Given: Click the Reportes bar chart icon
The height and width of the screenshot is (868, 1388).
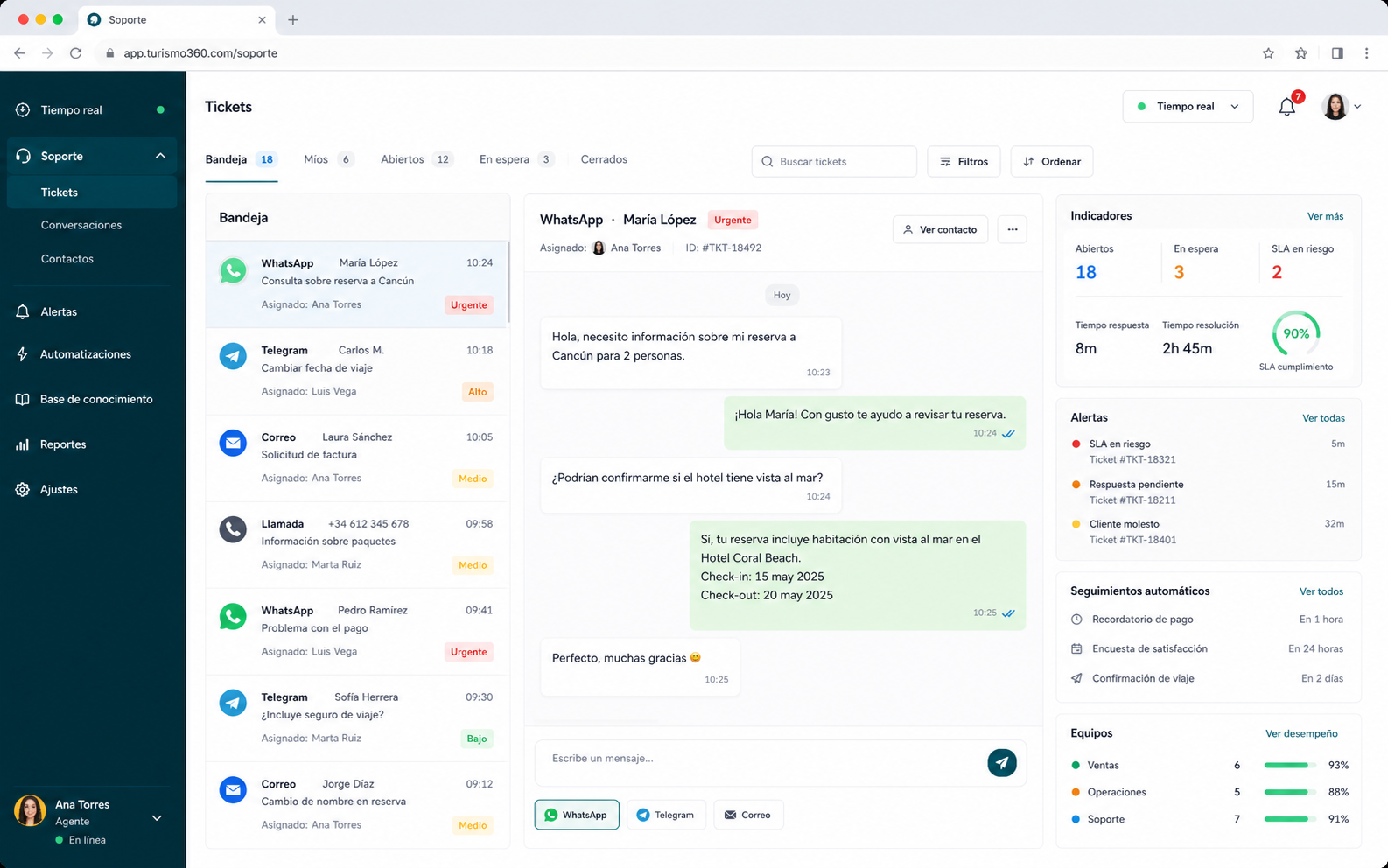Looking at the screenshot, I should (x=23, y=444).
